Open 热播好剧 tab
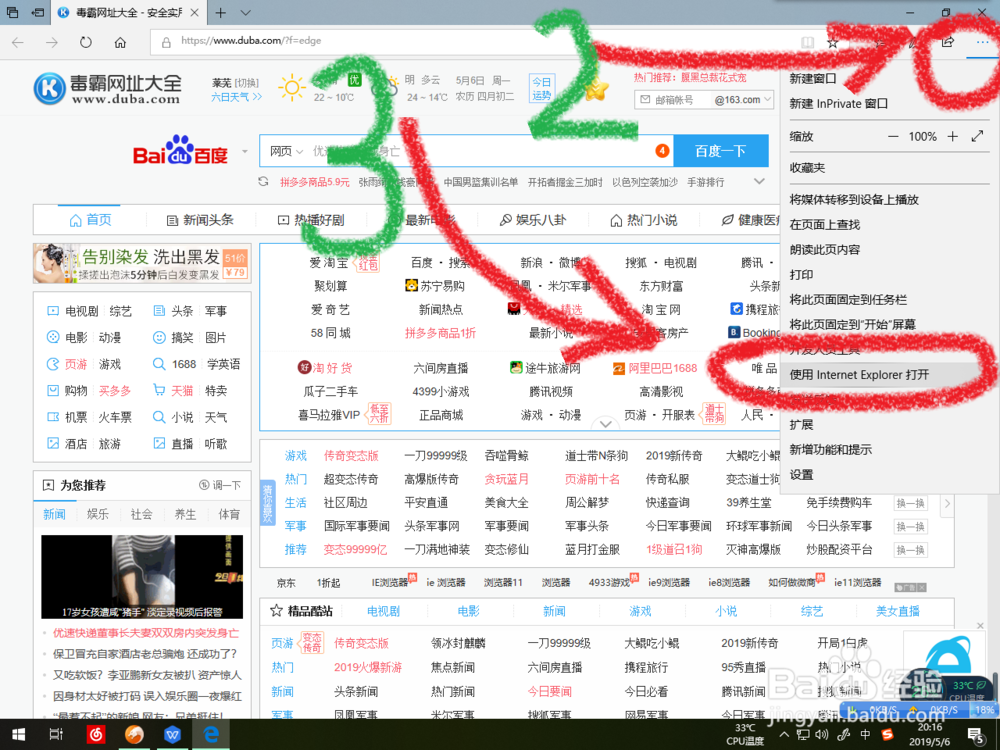 click(311, 220)
